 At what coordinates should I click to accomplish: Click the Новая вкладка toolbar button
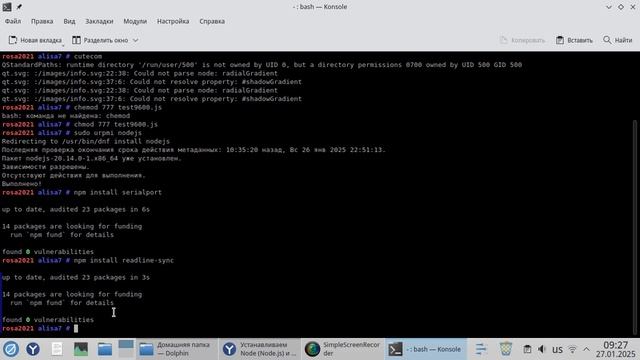click(x=35, y=40)
